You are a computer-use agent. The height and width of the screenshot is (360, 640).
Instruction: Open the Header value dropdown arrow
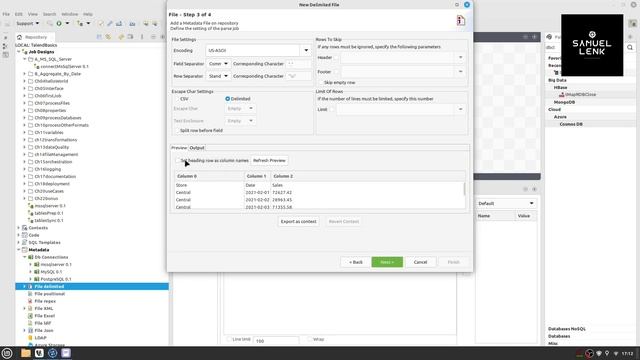(460, 58)
